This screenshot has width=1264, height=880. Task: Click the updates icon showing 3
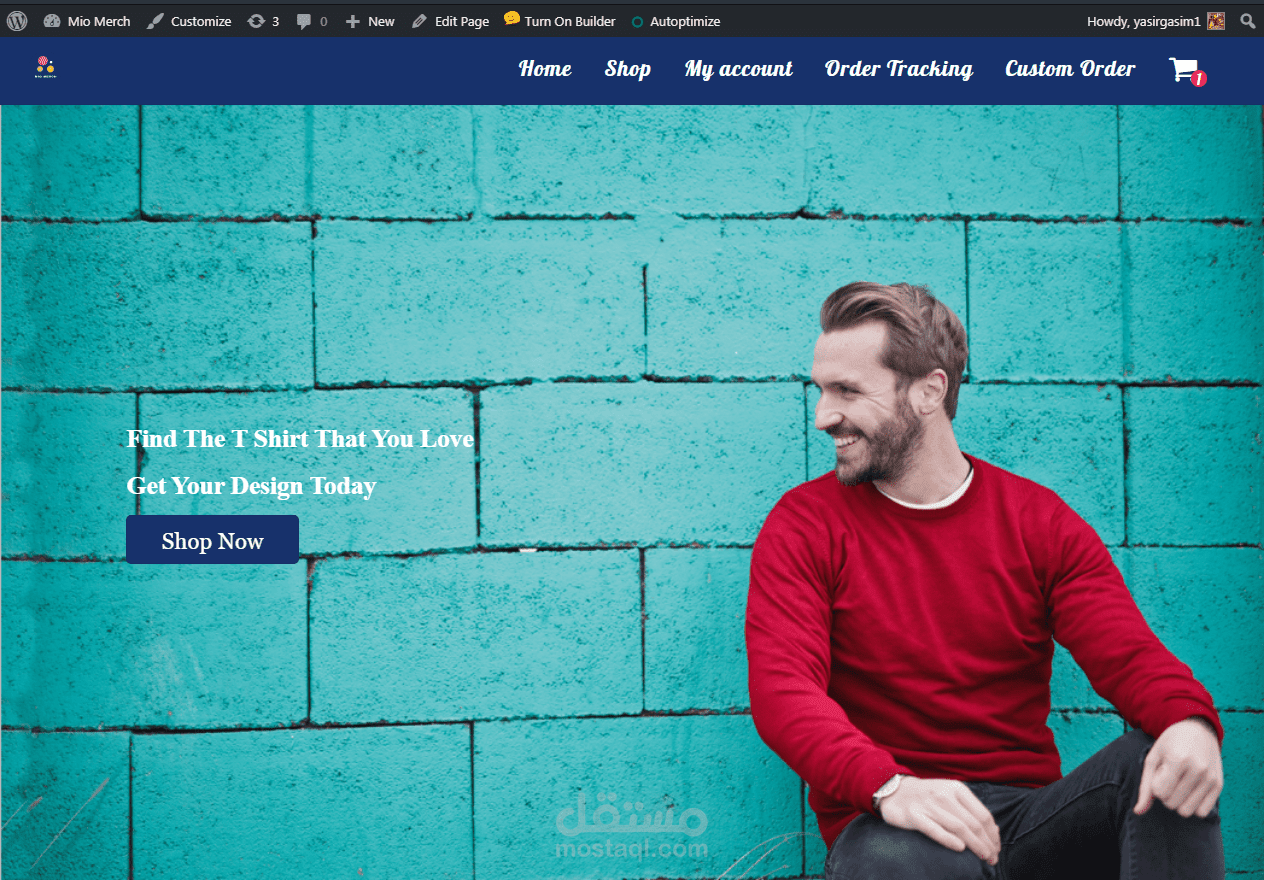256,21
